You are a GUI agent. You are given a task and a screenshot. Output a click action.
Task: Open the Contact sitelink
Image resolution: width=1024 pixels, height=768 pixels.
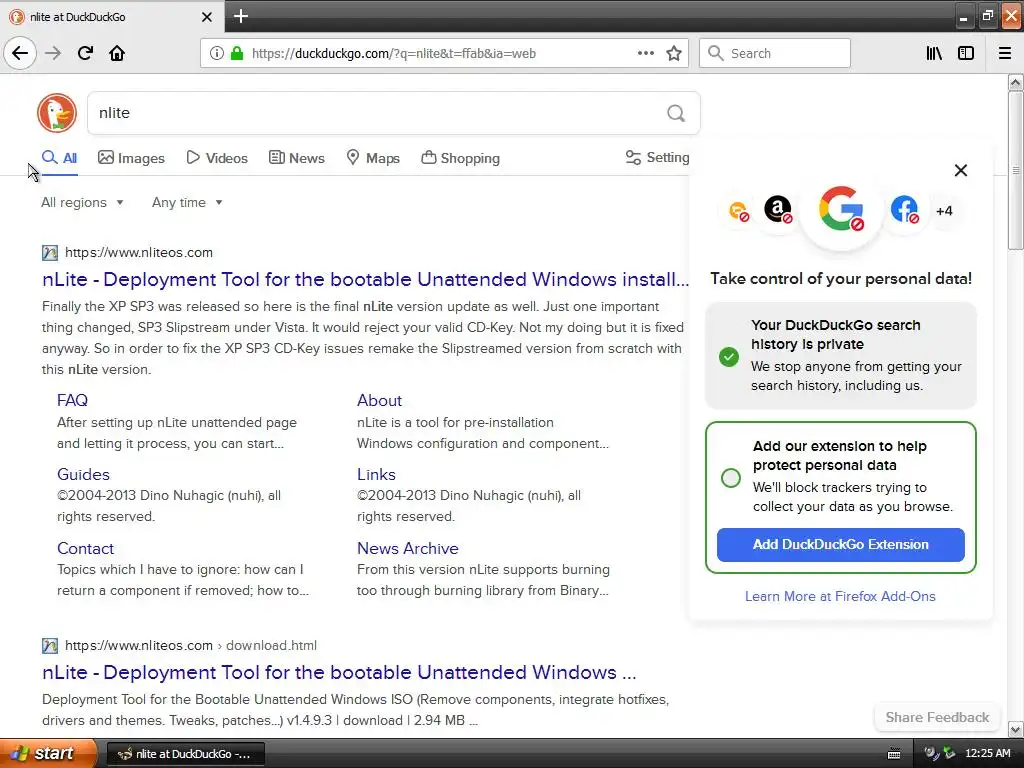click(86, 549)
